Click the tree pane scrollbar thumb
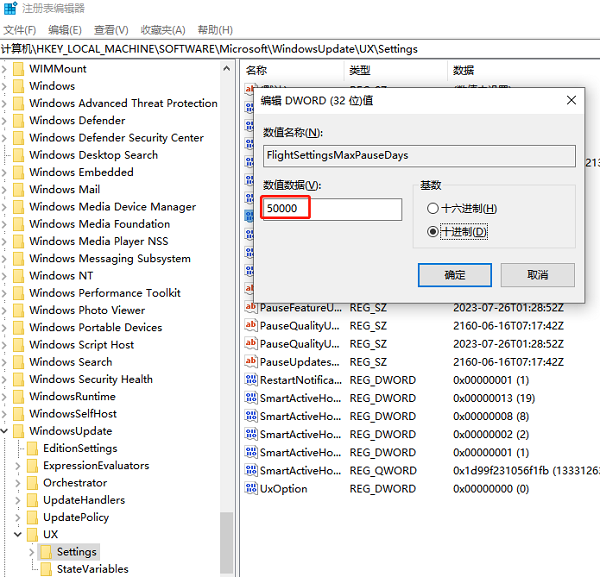The height and width of the screenshot is (577, 600). [x=227, y=543]
